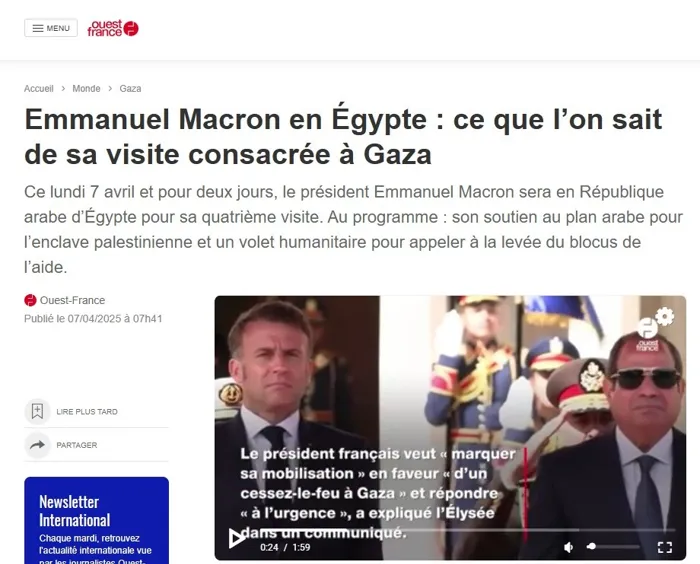Play the video with the play button

click(x=236, y=538)
